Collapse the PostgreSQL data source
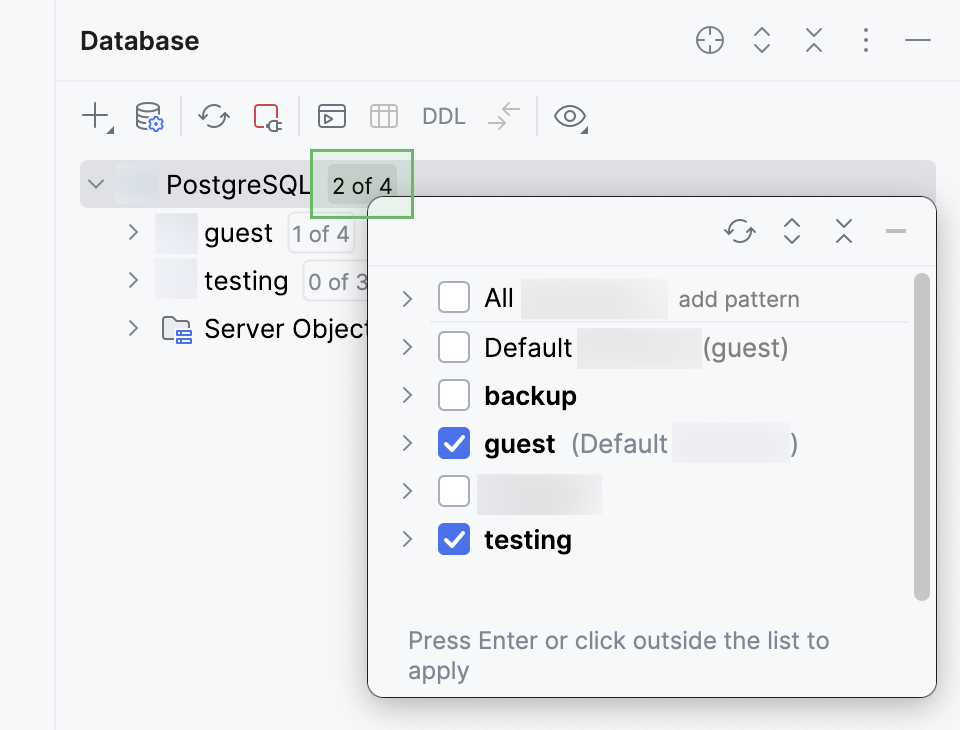960x730 pixels. click(x=96, y=184)
